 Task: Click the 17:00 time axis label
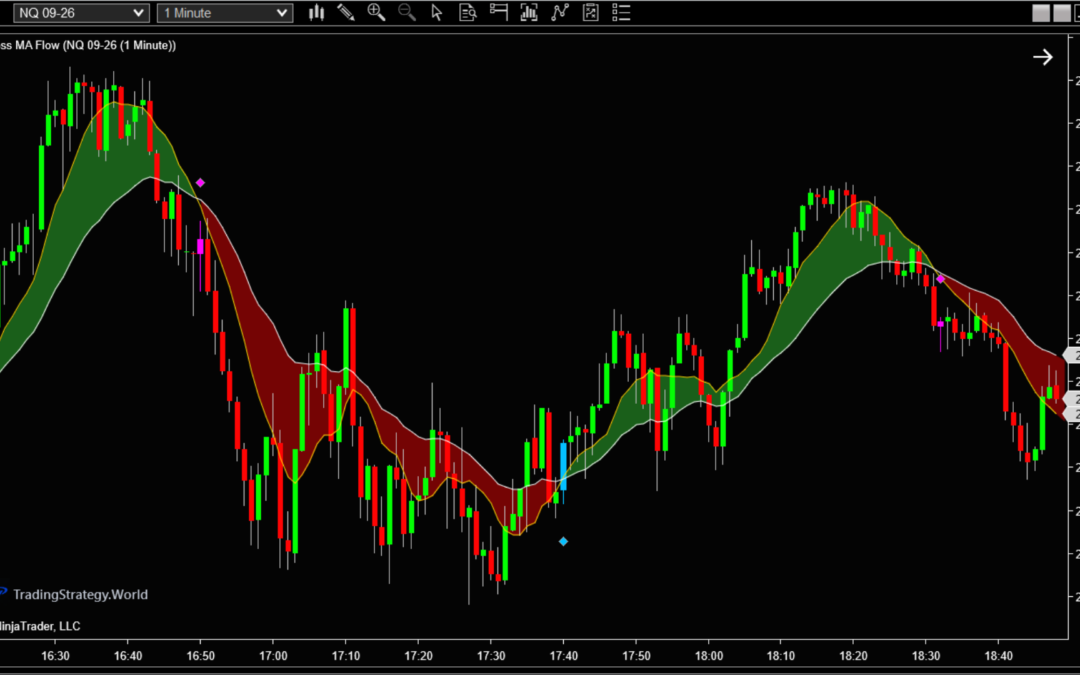(273, 655)
